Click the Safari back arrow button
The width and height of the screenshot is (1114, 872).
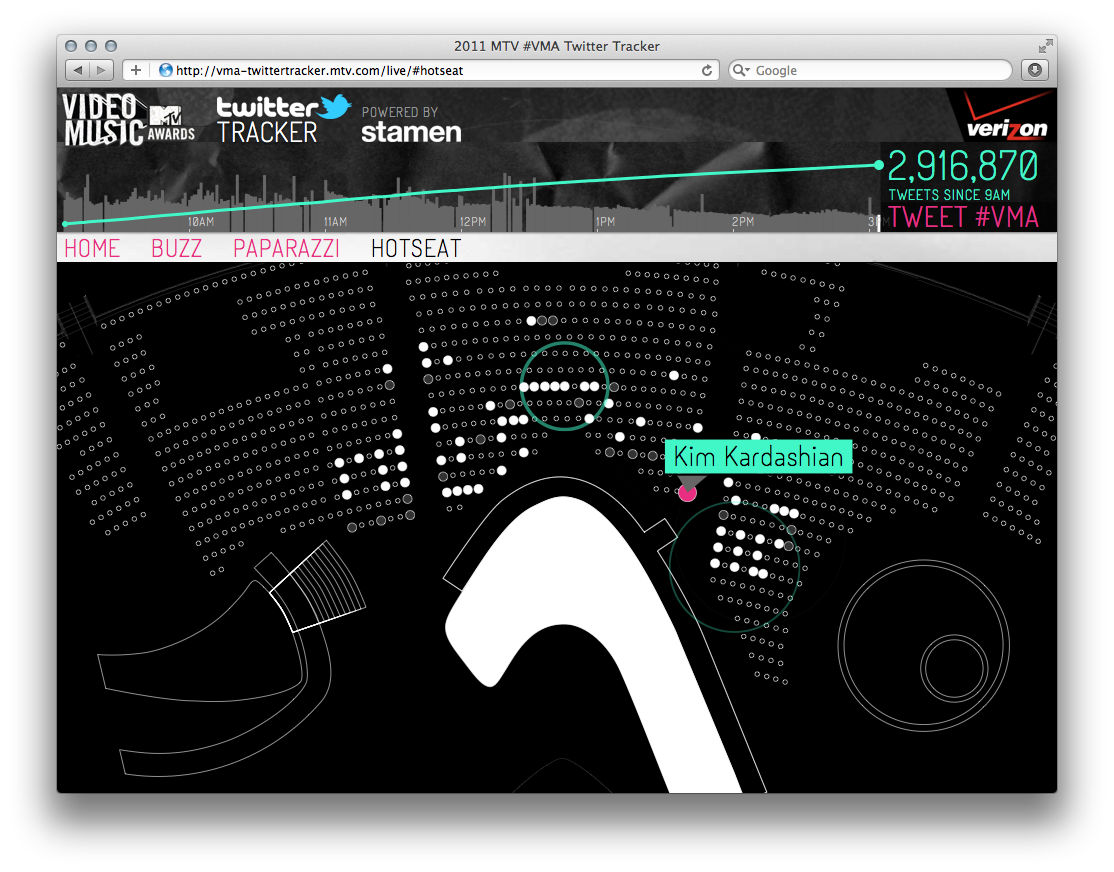coord(78,70)
